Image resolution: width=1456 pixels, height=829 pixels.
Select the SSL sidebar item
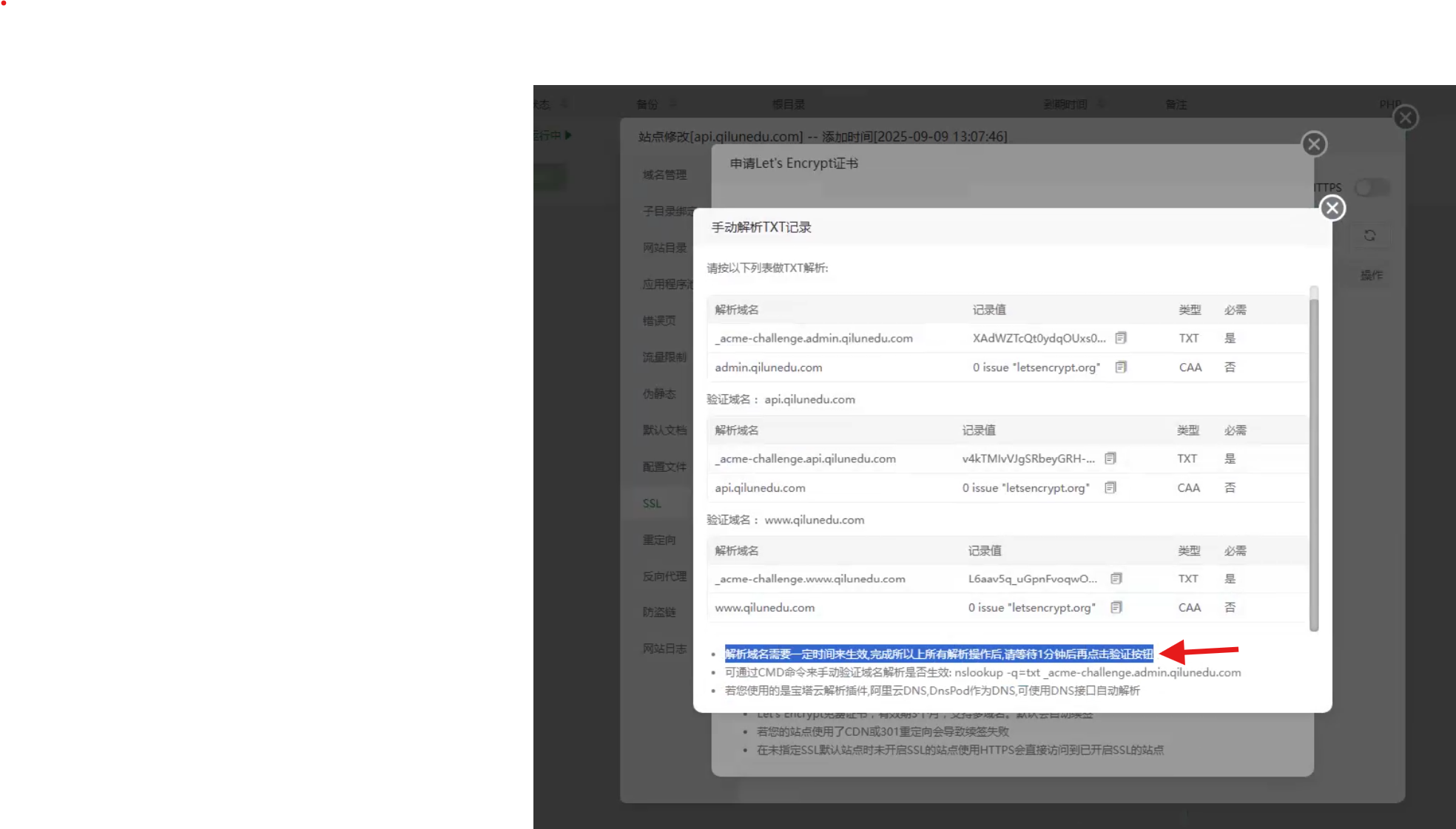[x=652, y=503]
